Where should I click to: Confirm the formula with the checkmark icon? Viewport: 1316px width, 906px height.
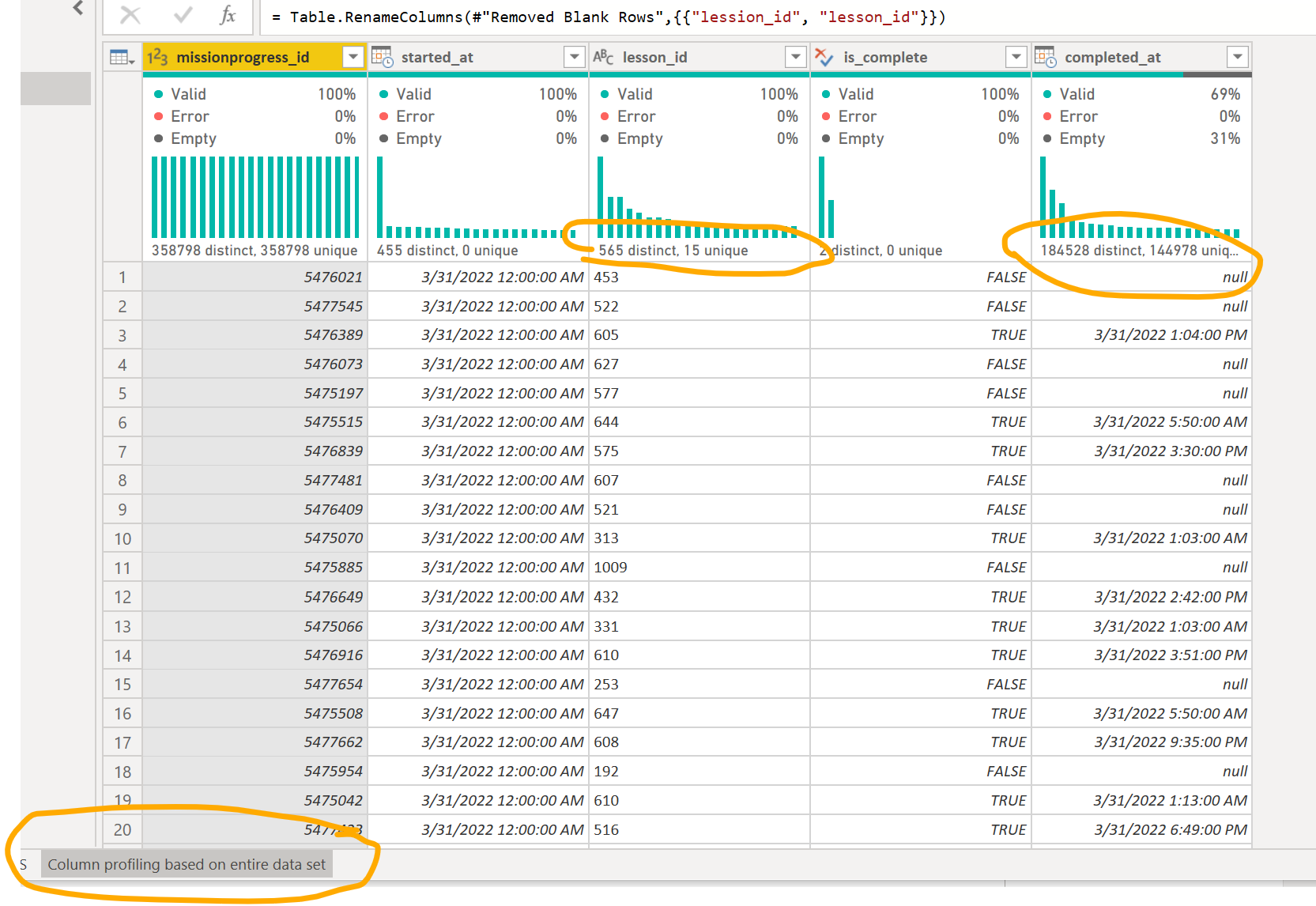click(183, 16)
